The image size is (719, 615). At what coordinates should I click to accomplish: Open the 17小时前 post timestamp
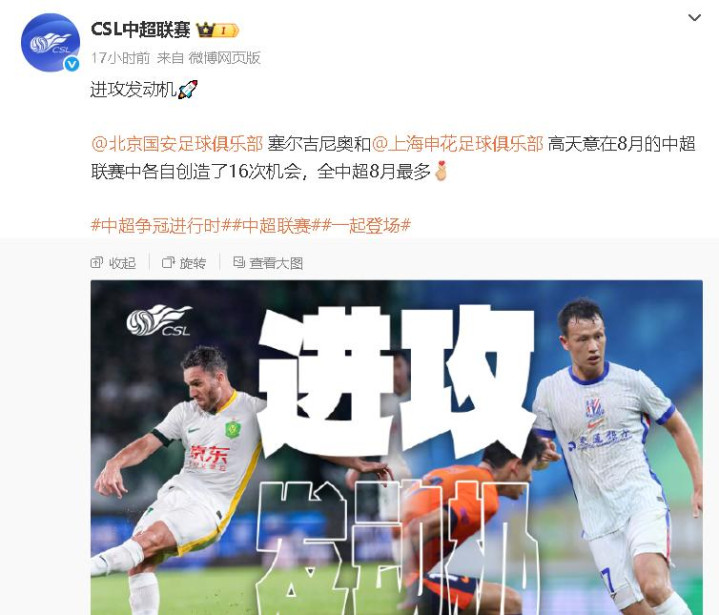point(120,58)
